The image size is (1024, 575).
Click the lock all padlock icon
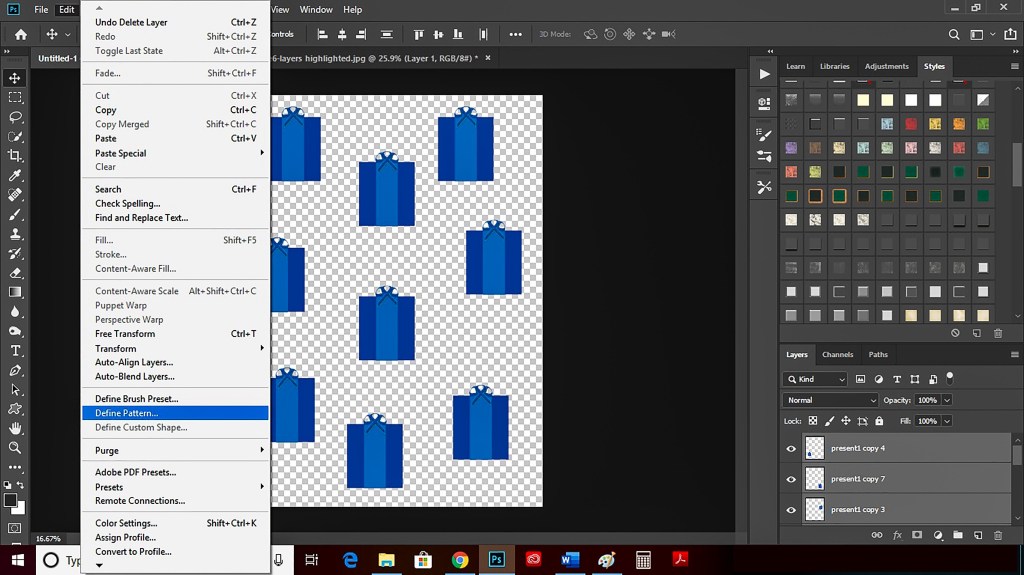879,421
